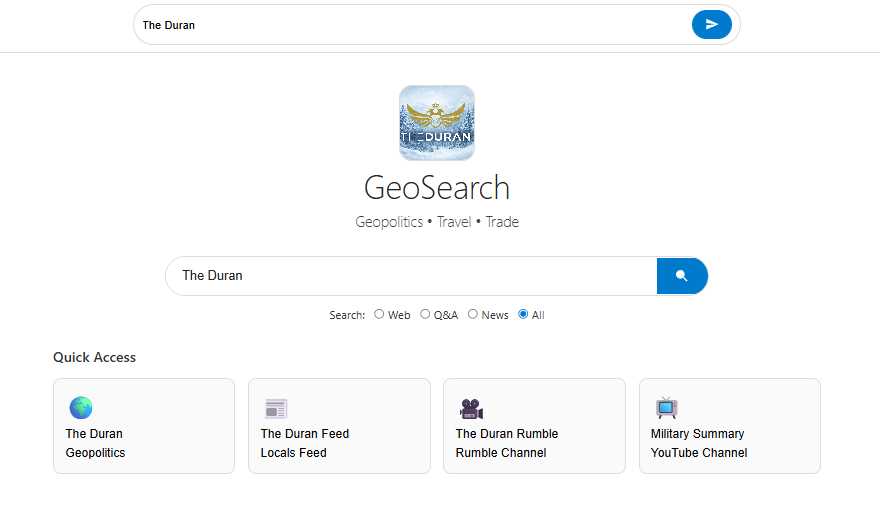Image resolution: width=880 pixels, height=518 pixels.
Task: Click the Locals Feed subtitle text
Action: [294, 453]
